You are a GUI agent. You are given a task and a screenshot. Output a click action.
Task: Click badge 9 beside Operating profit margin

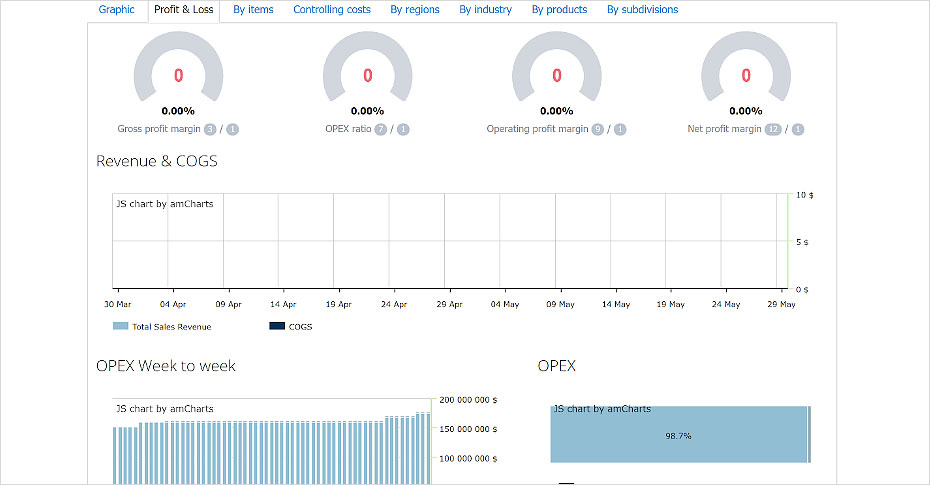[x=597, y=129]
